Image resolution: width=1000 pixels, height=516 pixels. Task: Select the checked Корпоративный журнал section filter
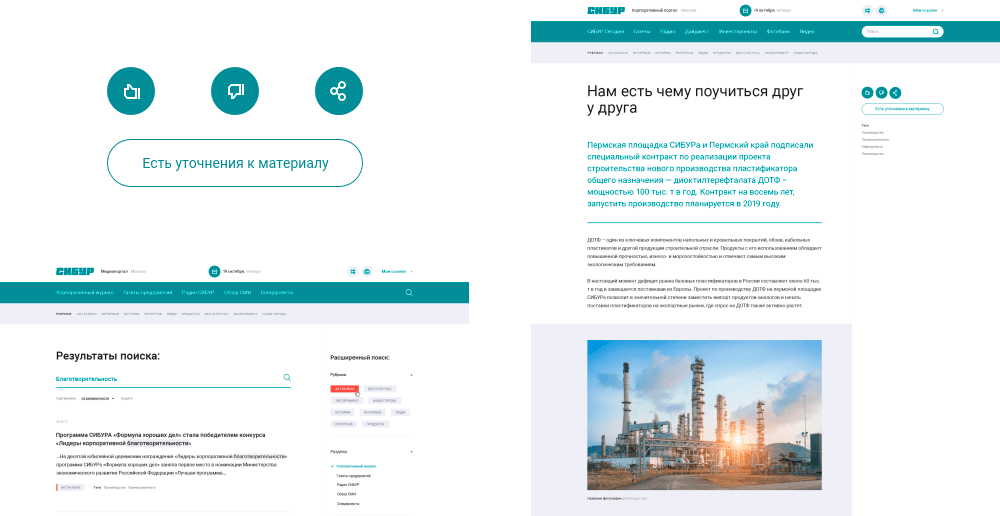[x=355, y=466]
